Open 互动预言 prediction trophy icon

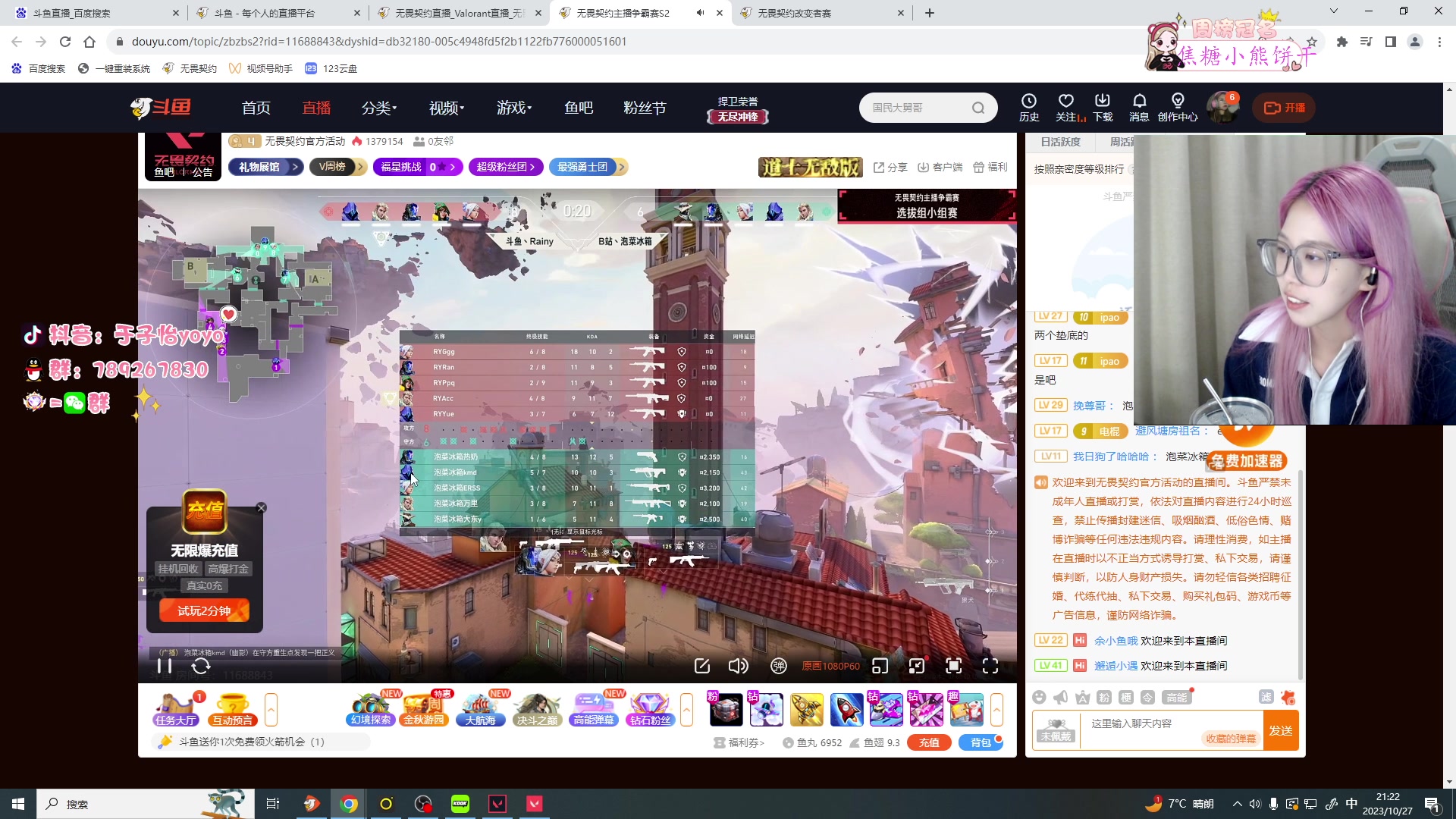[233, 709]
